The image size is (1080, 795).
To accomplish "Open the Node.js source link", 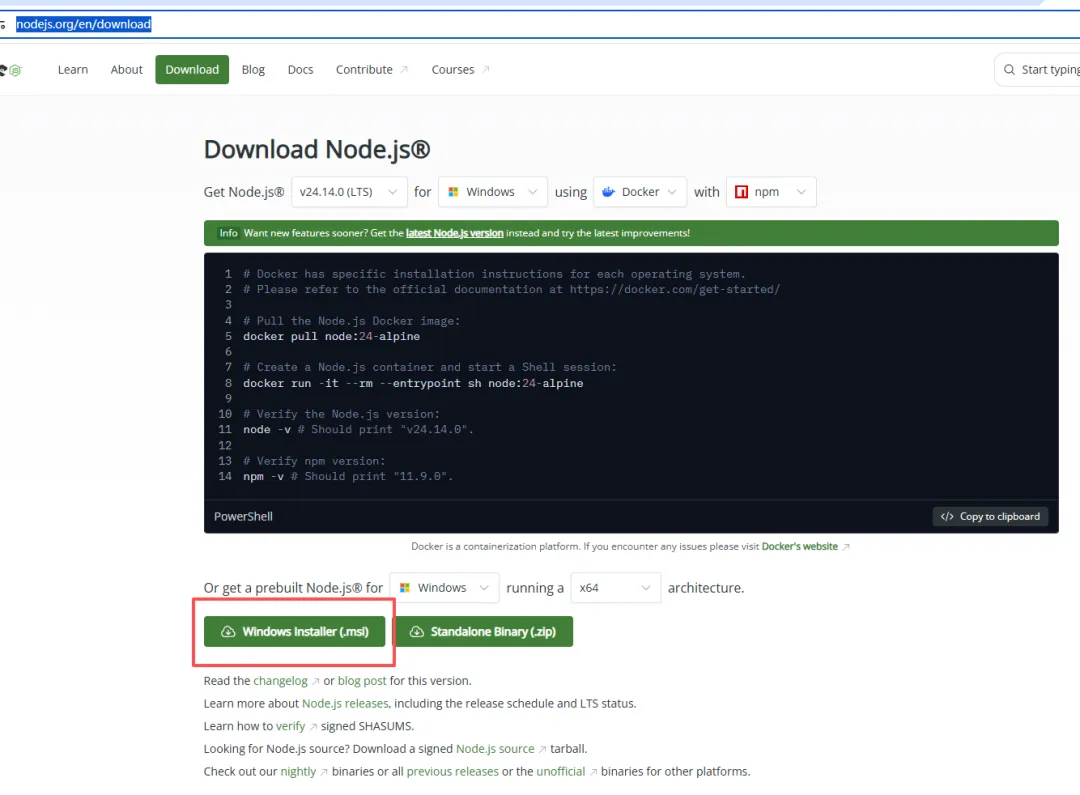I will click(495, 749).
